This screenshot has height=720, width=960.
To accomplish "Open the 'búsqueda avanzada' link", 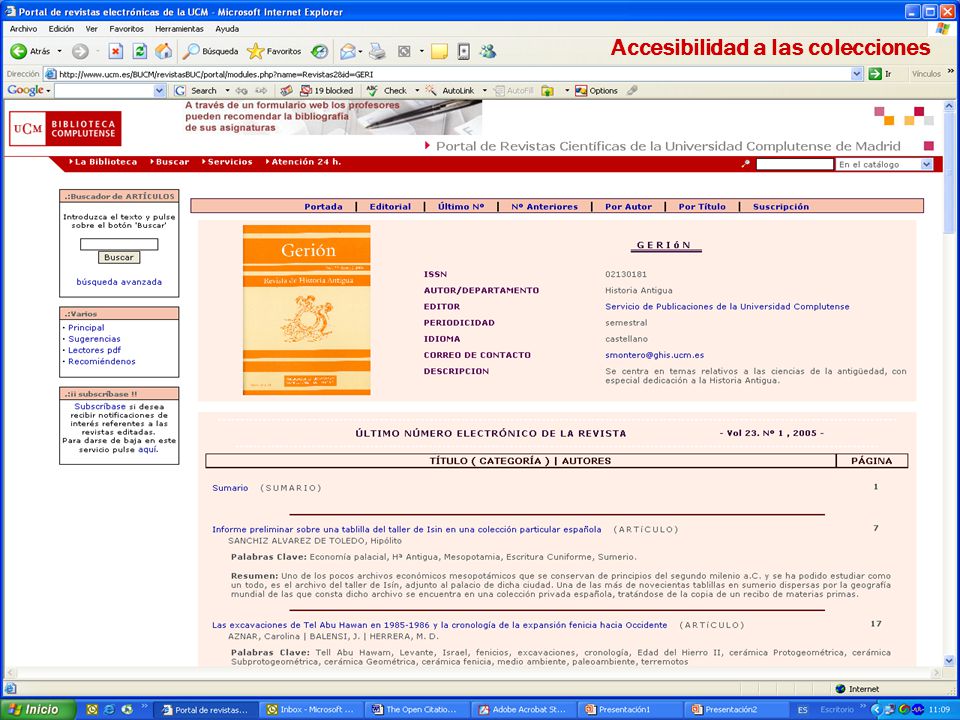I will pyautogui.click(x=119, y=282).
